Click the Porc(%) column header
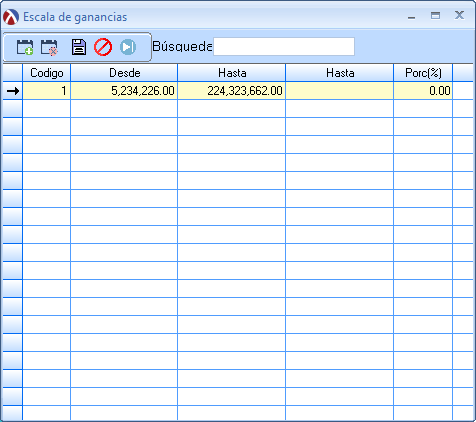Screen dimensions: 476x422 pyautogui.click(x=423, y=73)
